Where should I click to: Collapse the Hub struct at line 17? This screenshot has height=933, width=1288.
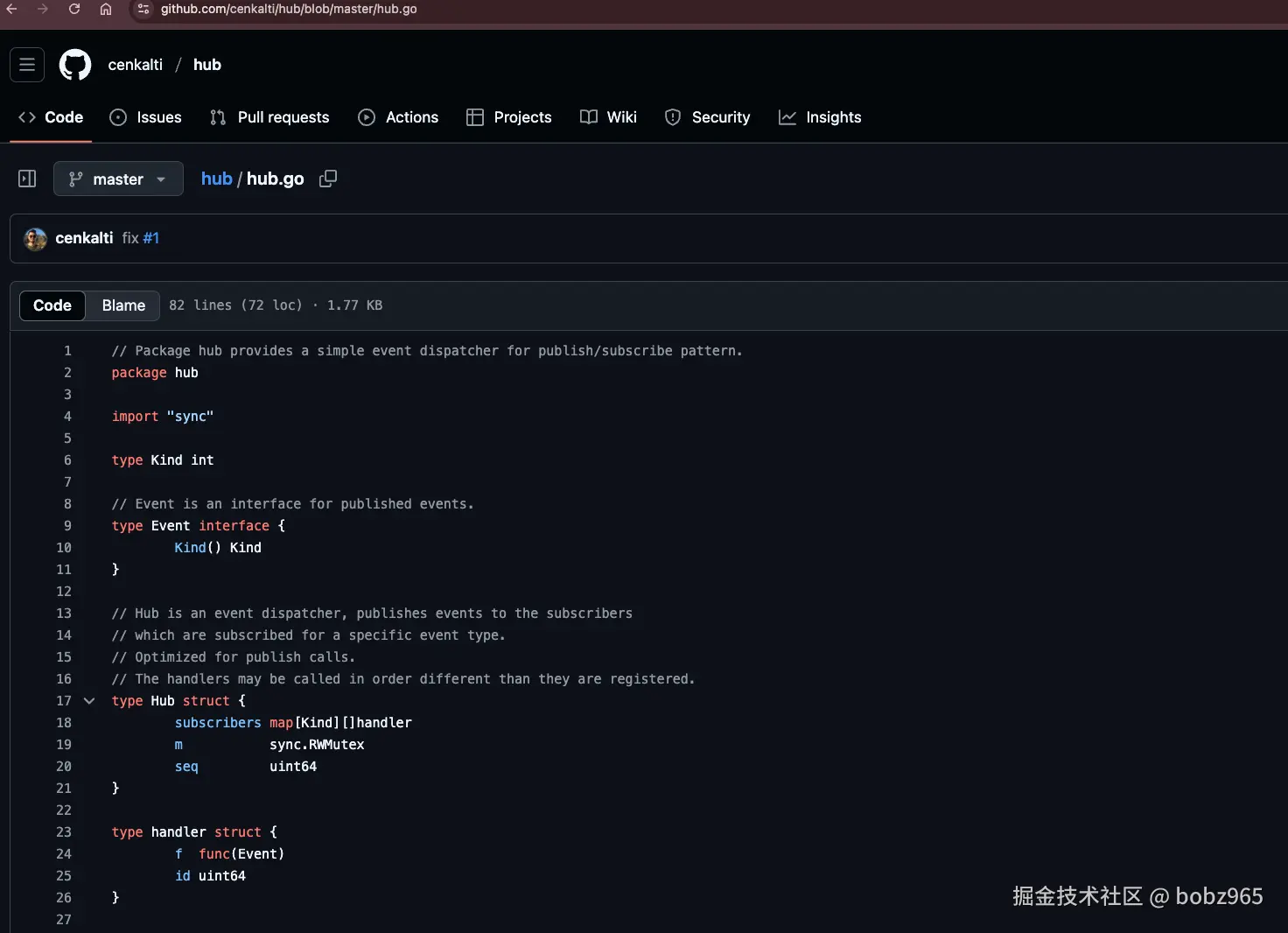coord(89,701)
